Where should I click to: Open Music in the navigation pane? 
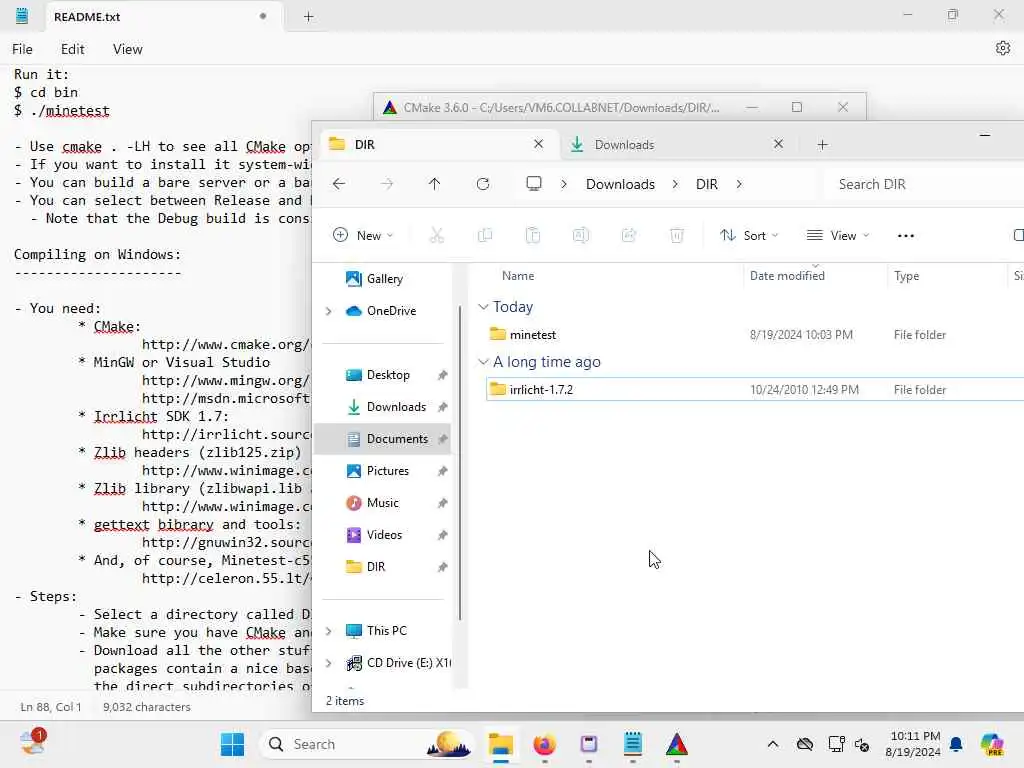382,503
